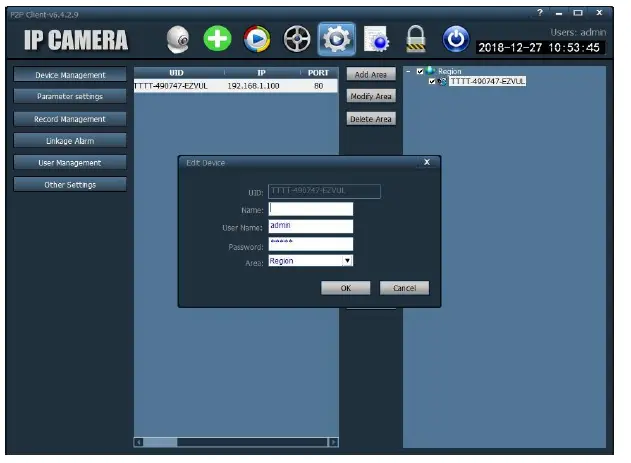This screenshot has width=631, height=463.
Task: Click the date time display 2018-12-27
Action: tap(539, 47)
